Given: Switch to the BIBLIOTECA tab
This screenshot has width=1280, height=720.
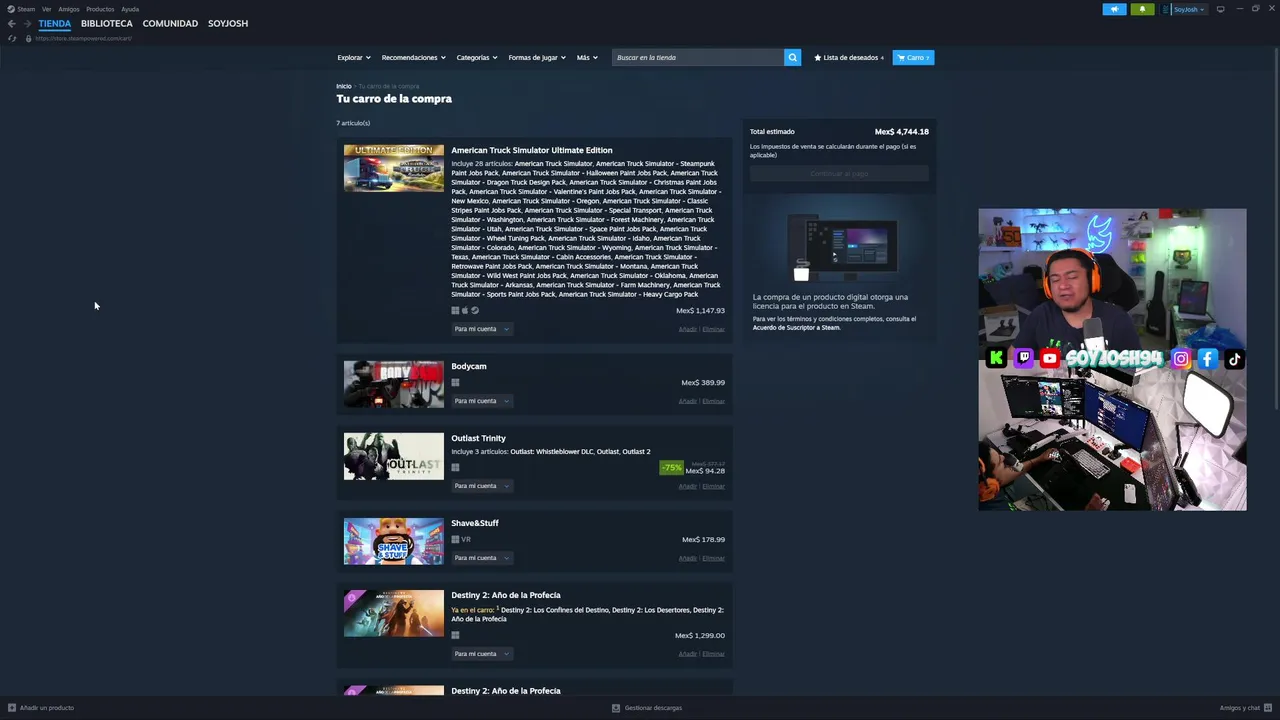Looking at the screenshot, I should coord(106,23).
